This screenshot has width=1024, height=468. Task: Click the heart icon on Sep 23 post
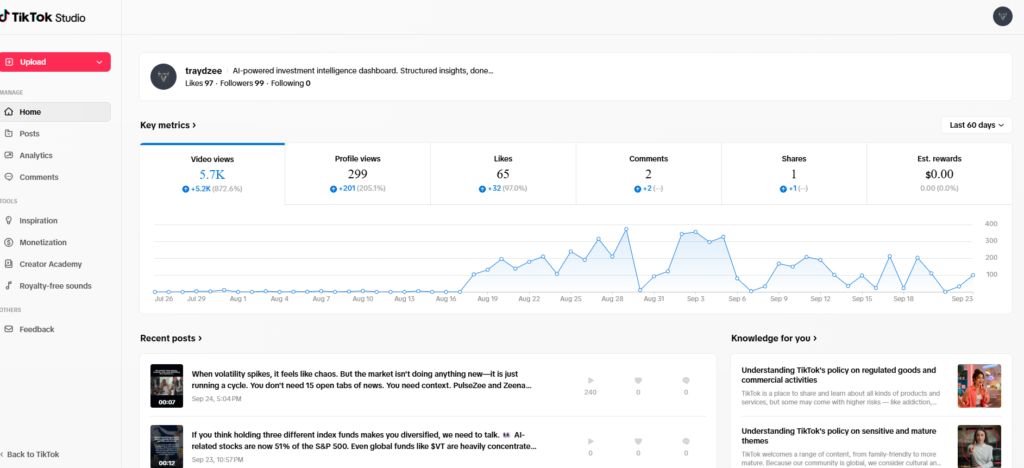(x=638, y=441)
